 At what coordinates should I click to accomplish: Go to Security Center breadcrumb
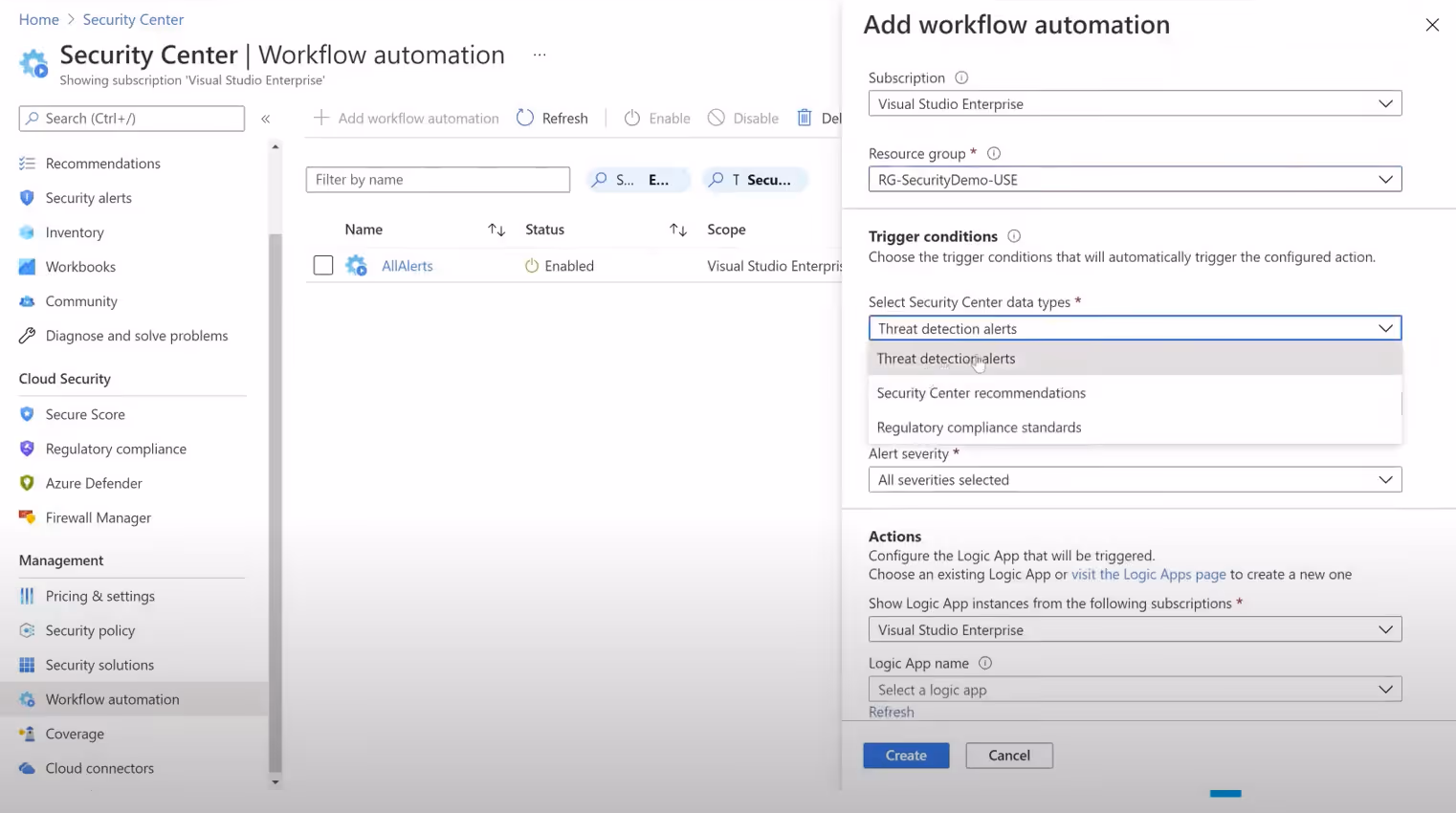tap(133, 19)
